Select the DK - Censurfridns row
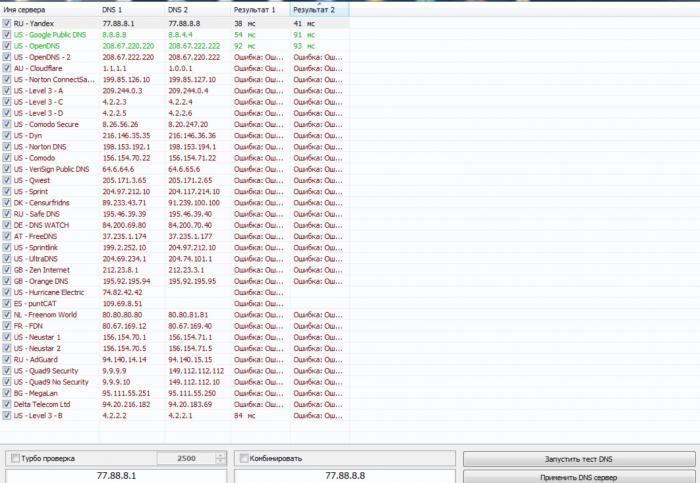 [175, 203]
